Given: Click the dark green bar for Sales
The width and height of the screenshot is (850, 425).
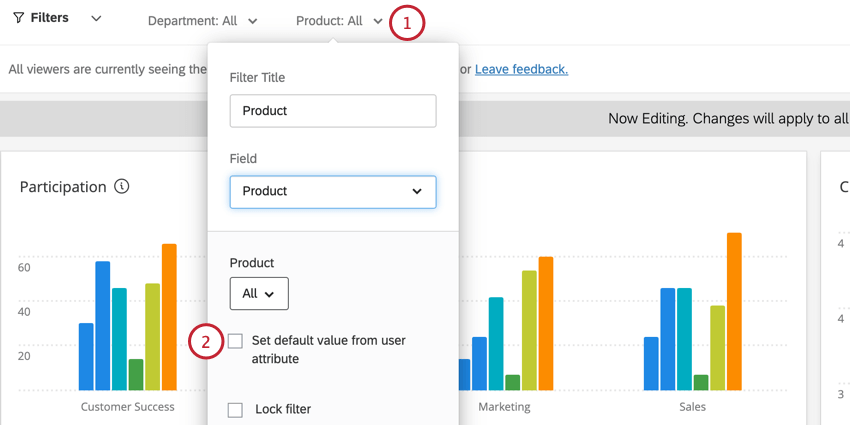Looking at the screenshot, I should pyautogui.click(x=701, y=382).
